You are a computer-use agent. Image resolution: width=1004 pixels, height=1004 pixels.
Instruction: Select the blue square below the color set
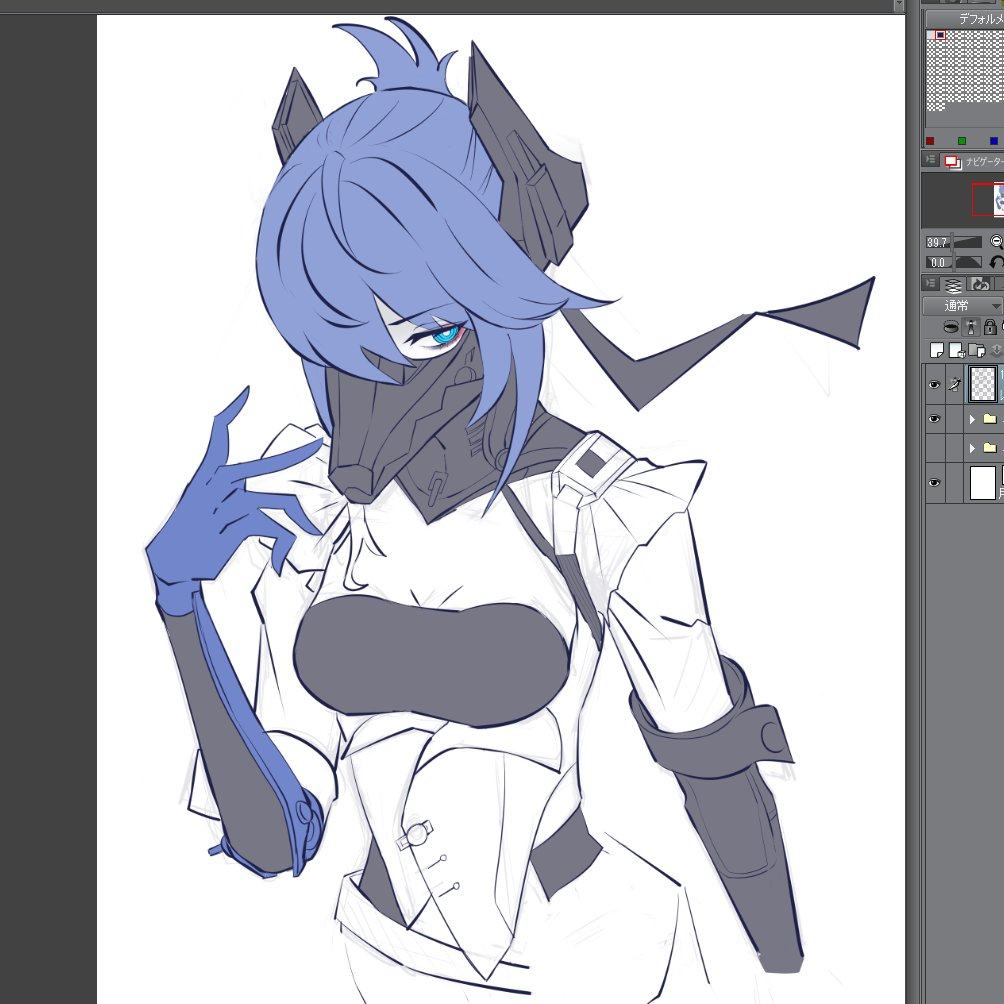point(994,141)
